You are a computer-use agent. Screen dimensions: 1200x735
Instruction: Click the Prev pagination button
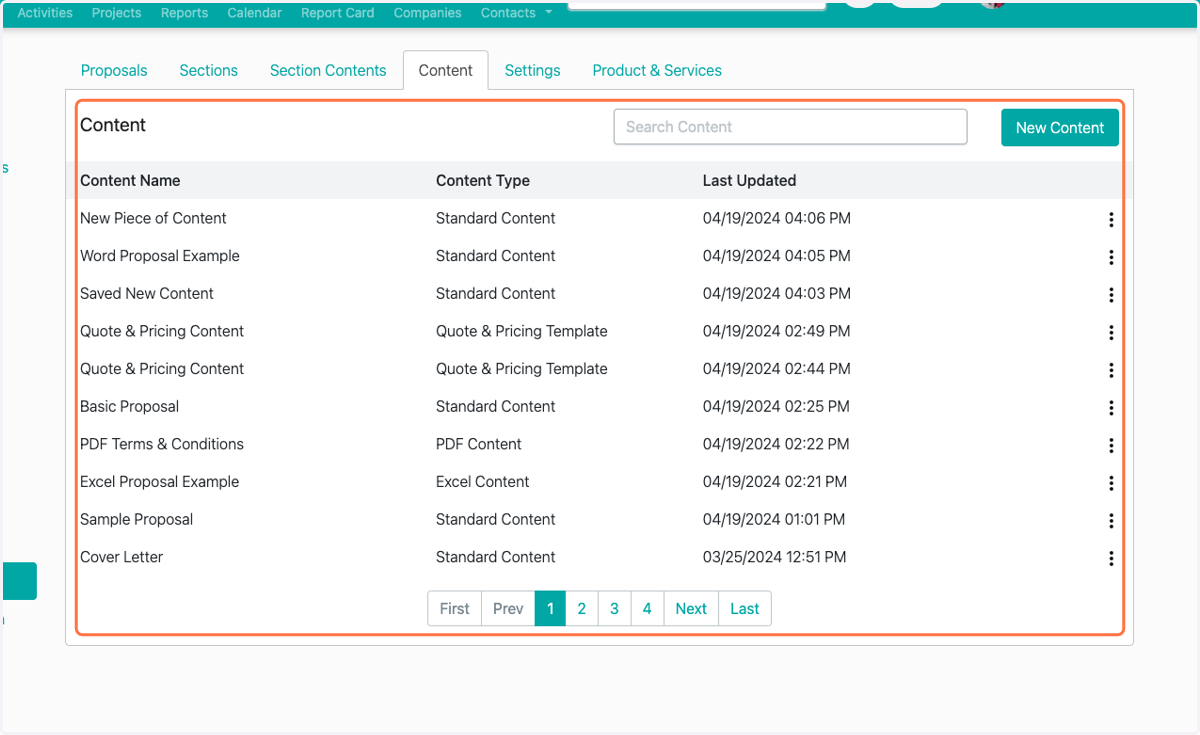click(508, 608)
